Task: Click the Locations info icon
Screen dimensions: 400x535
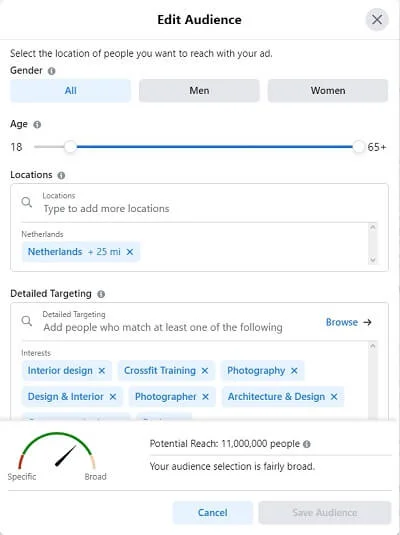Action: [x=61, y=175]
